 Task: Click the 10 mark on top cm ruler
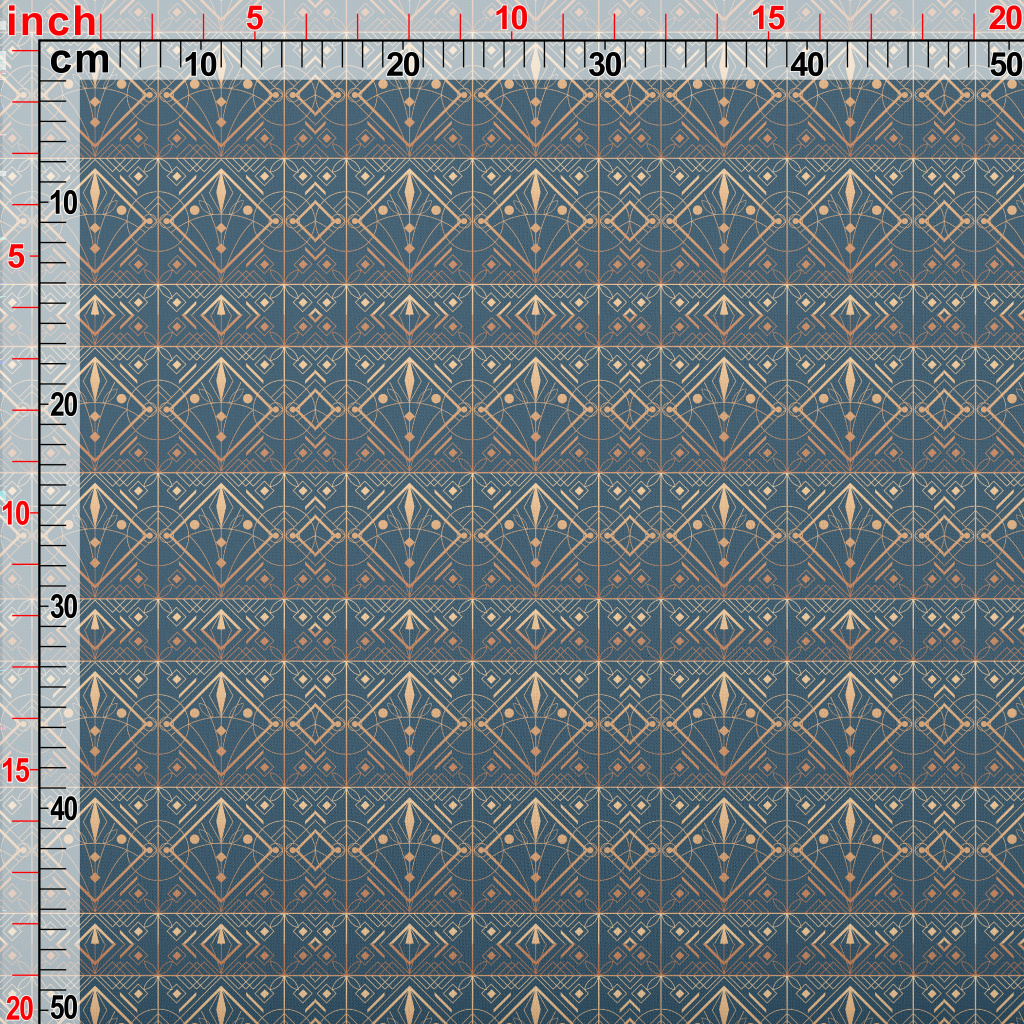[200, 65]
